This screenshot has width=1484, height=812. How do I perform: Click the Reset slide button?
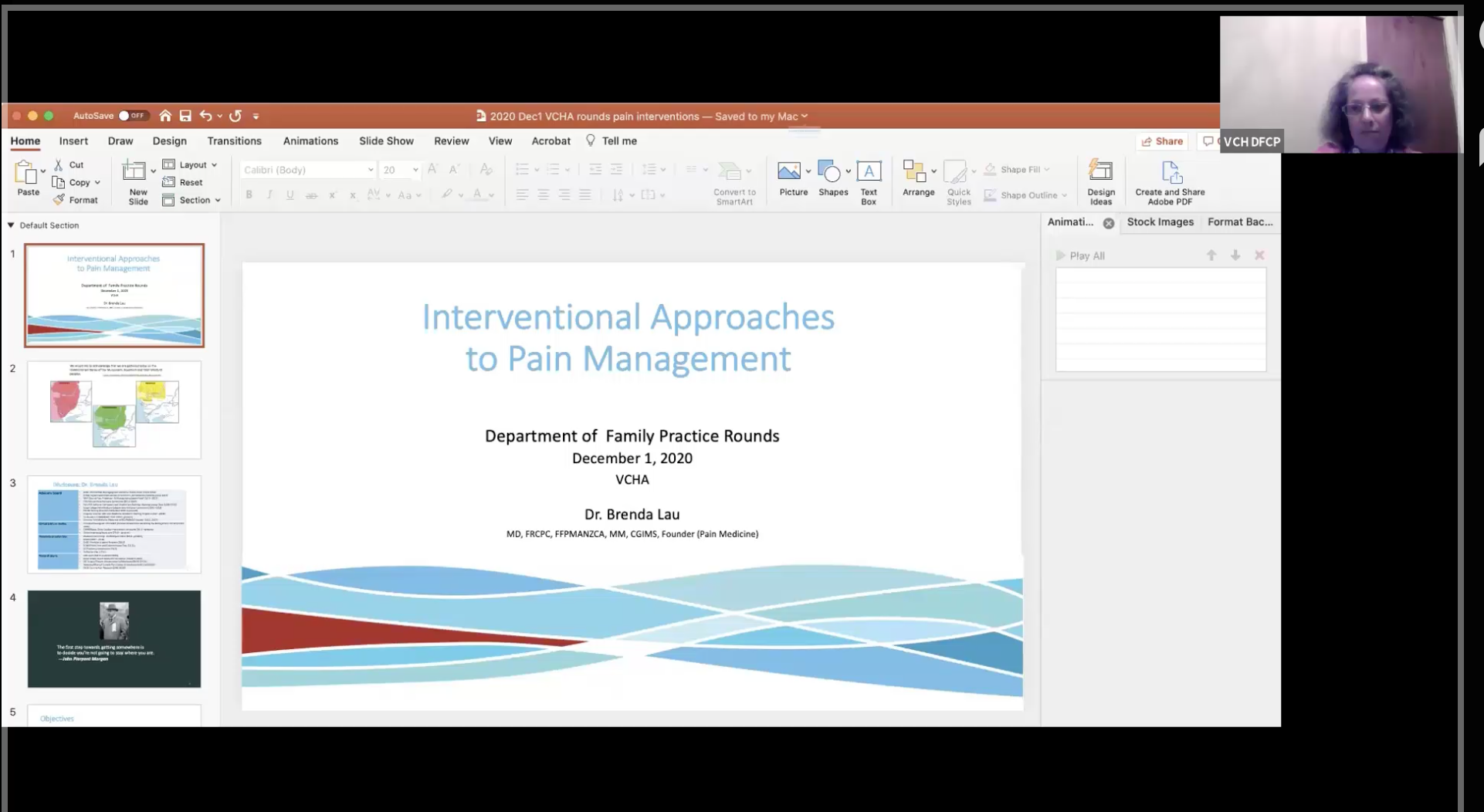pos(184,182)
